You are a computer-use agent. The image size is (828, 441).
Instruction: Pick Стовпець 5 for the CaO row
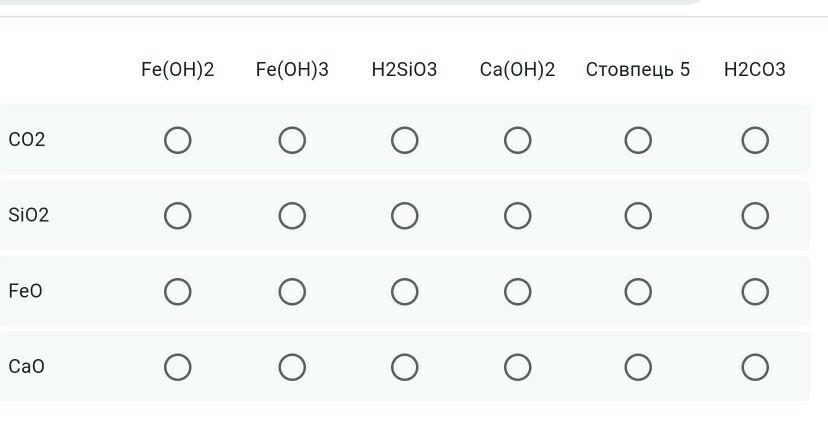tap(638, 367)
